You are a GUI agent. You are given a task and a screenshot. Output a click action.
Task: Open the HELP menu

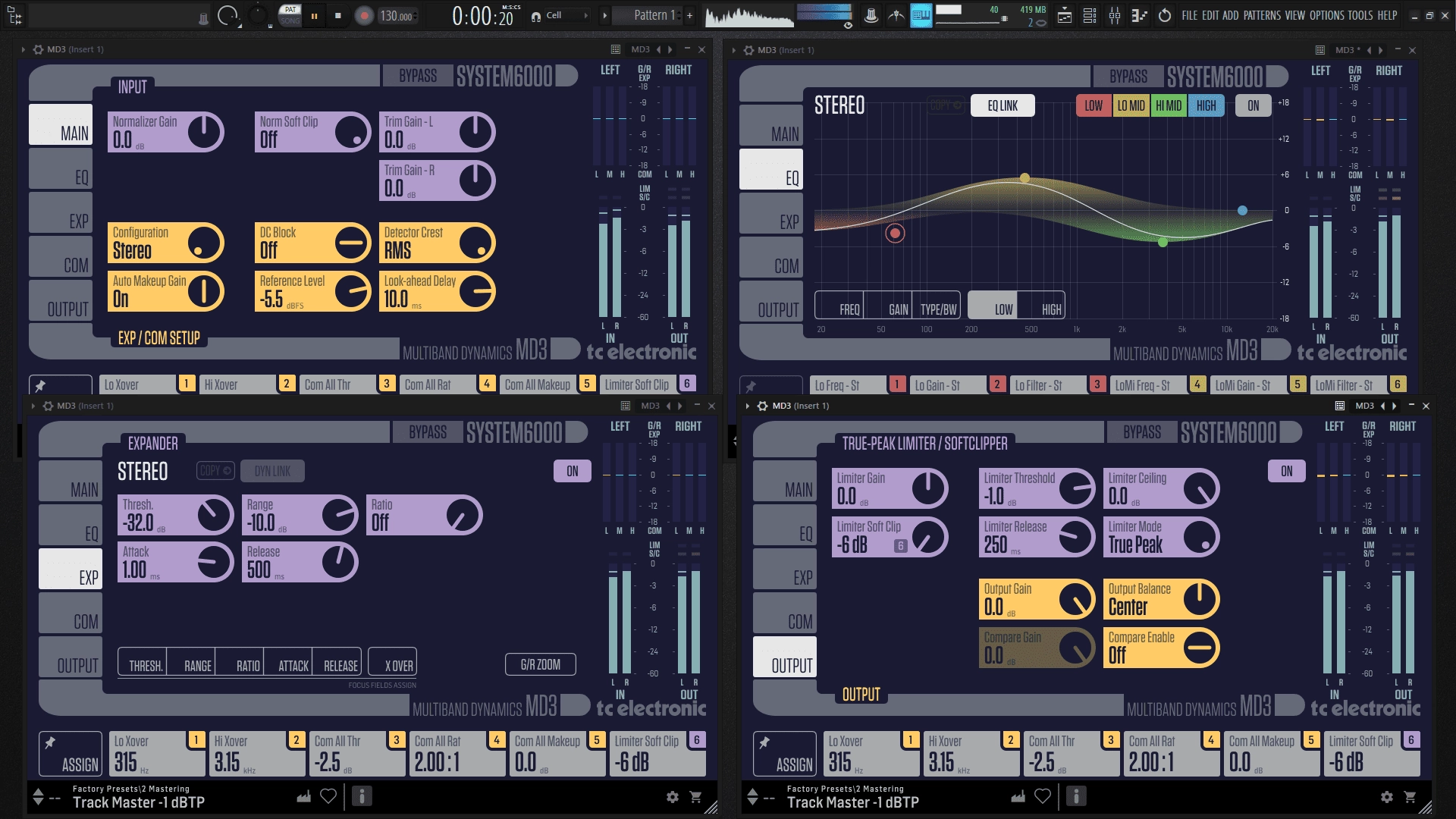coord(1387,15)
